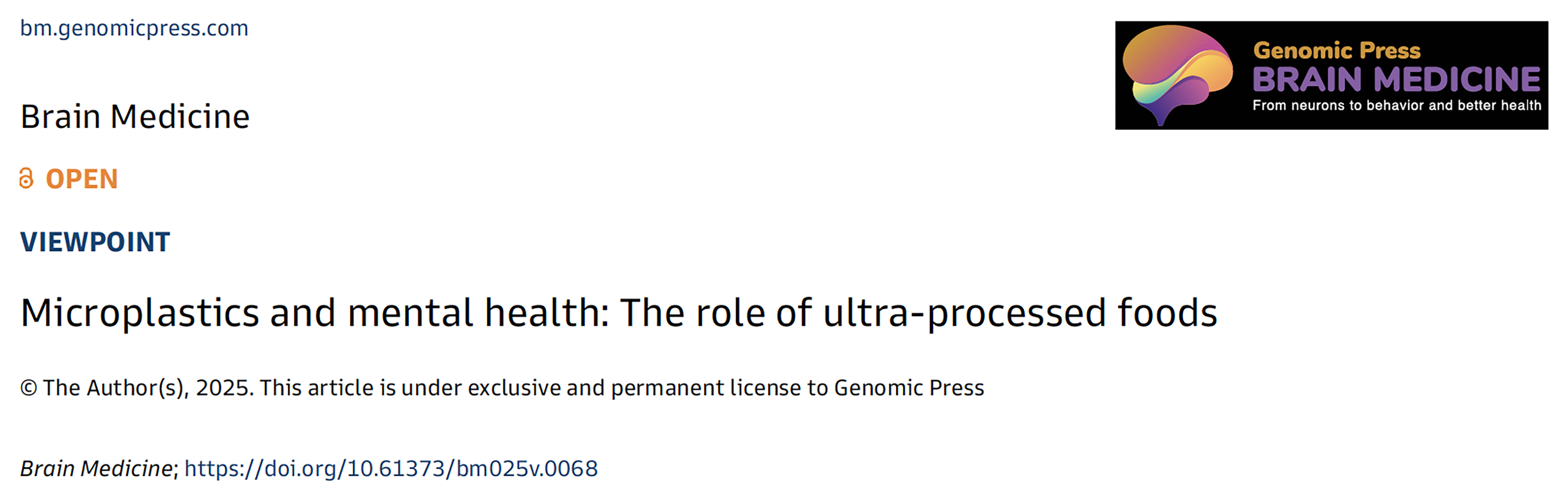Click Genomic Press in the license line
Screen dimensions: 1568x501
[x=909, y=388]
